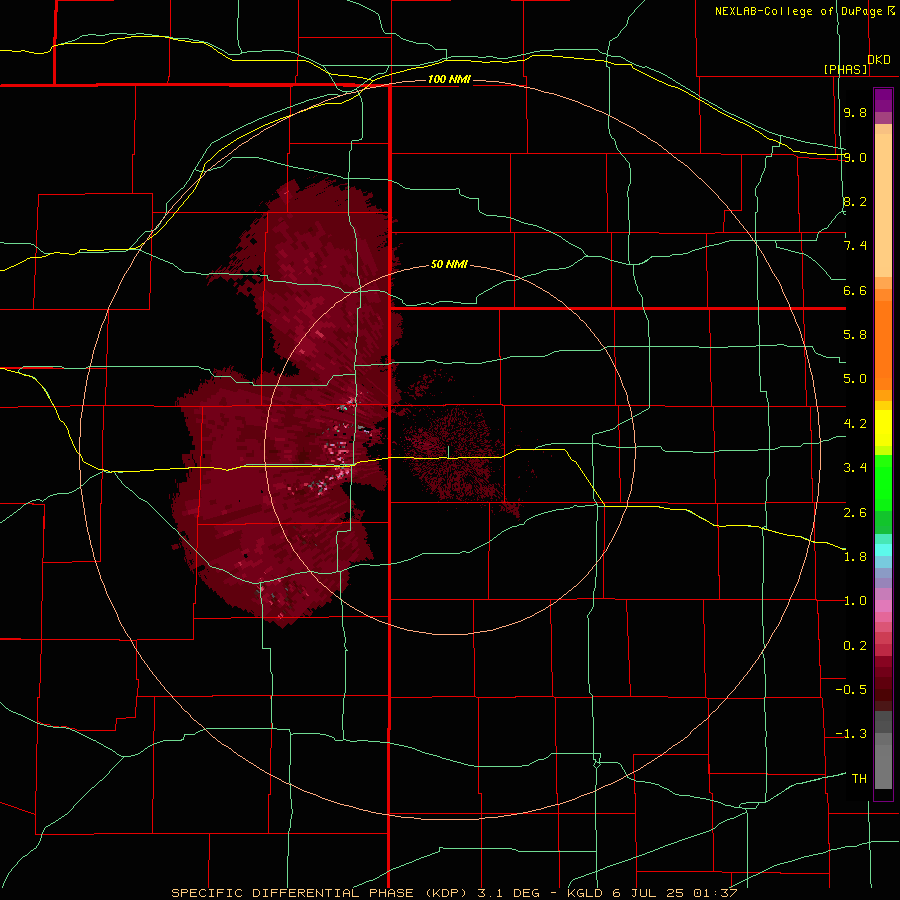Click the 9.8 value on the color scale
Viewport: 900px width, 900px height.
coord(855,112)
